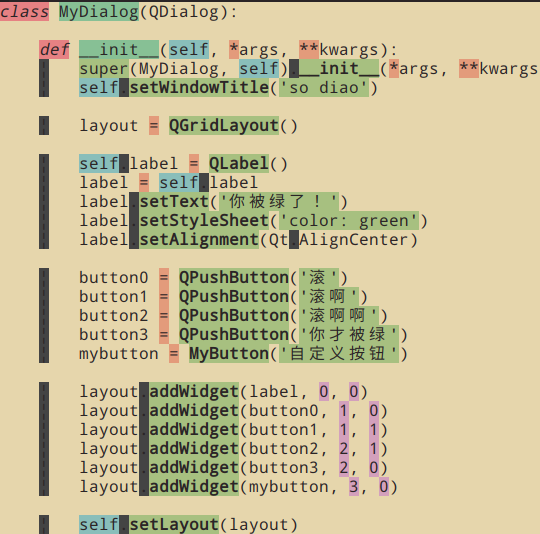Click the 'so diao' string
540x534 pixels.
click(324, 87)
